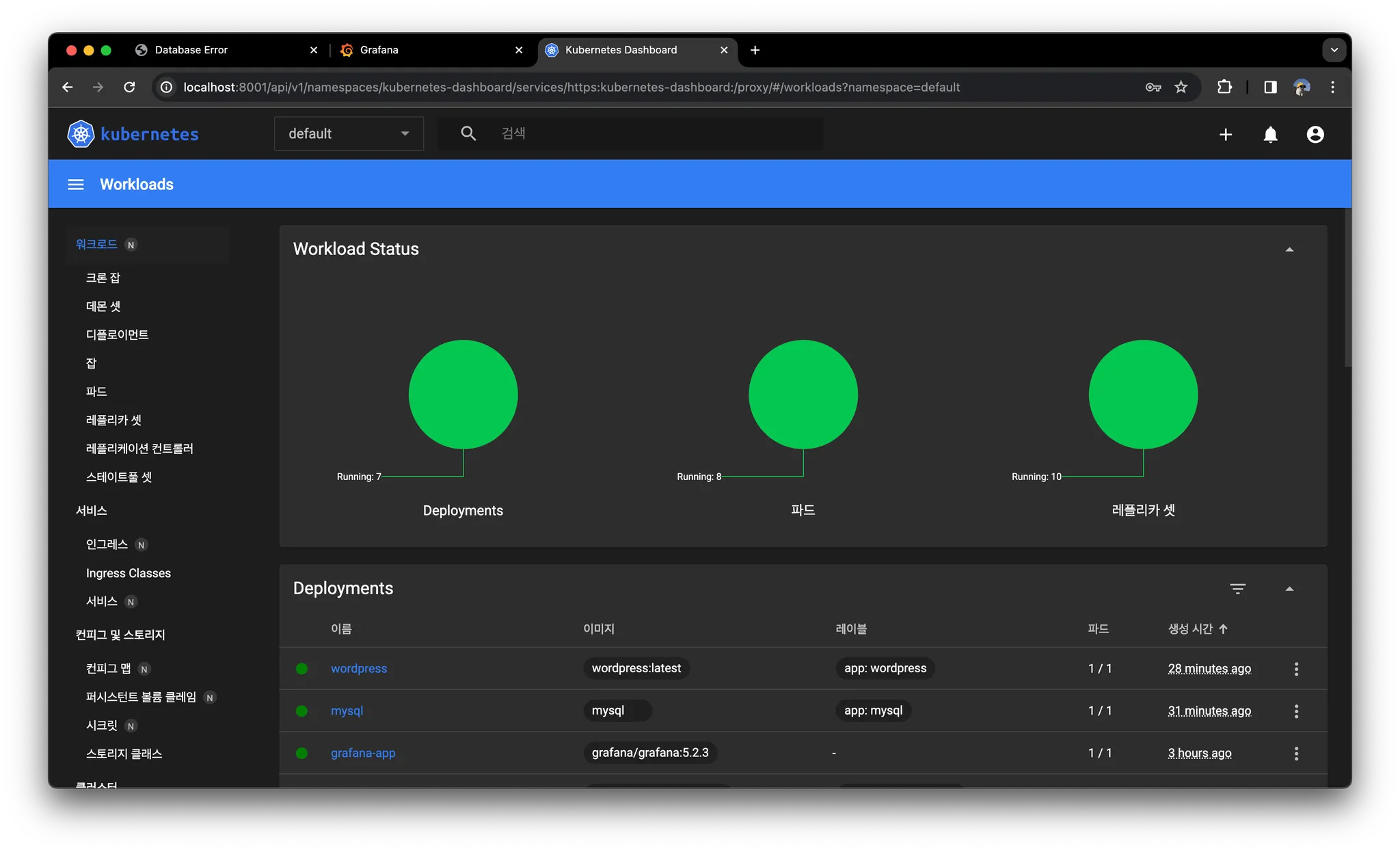Bookmark page with the star icon

1181,87
